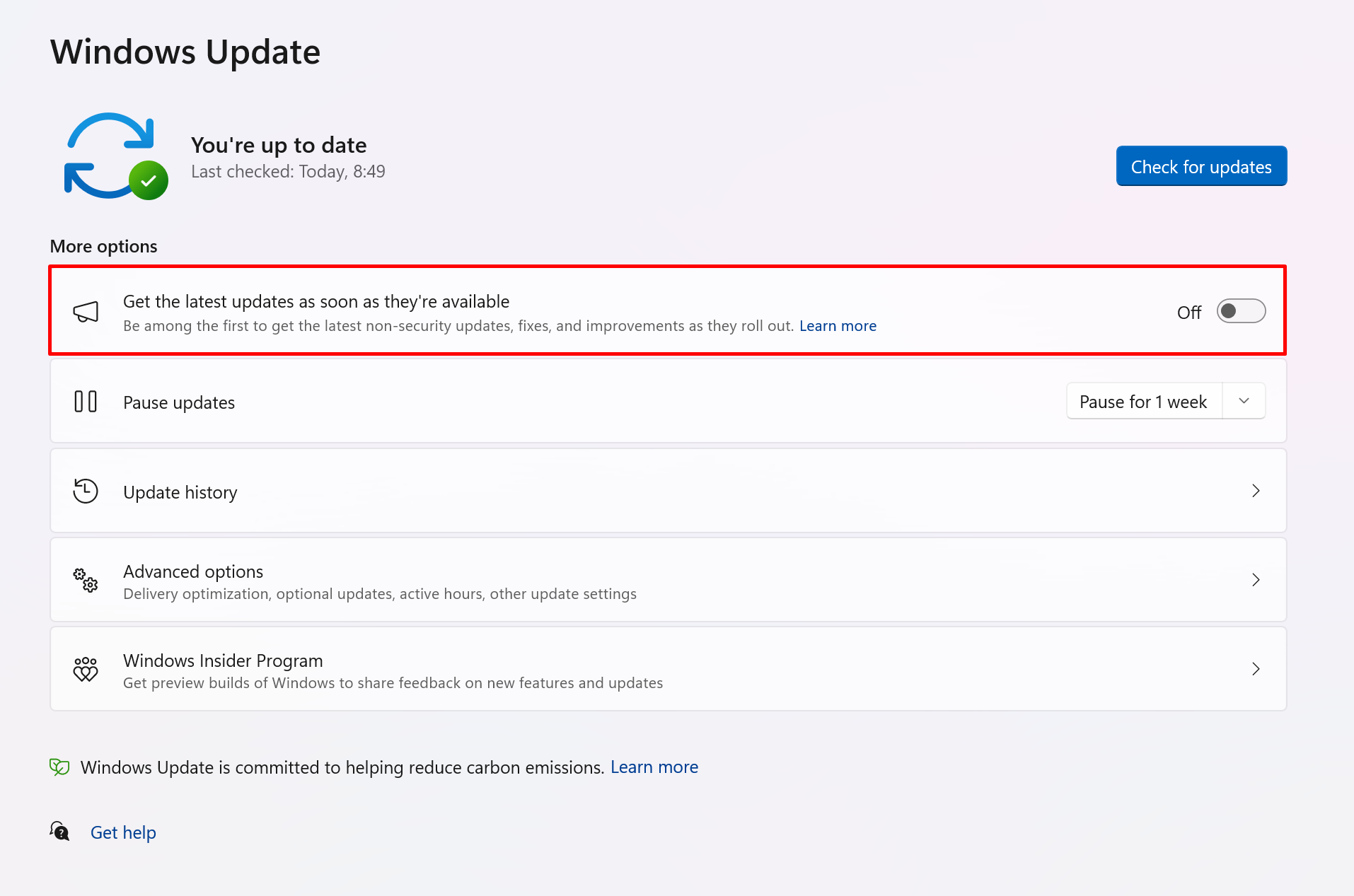Click the Pause for 1 week button
The image size is (1354, 896).
pyautogui.click(x=1143, y=402)
